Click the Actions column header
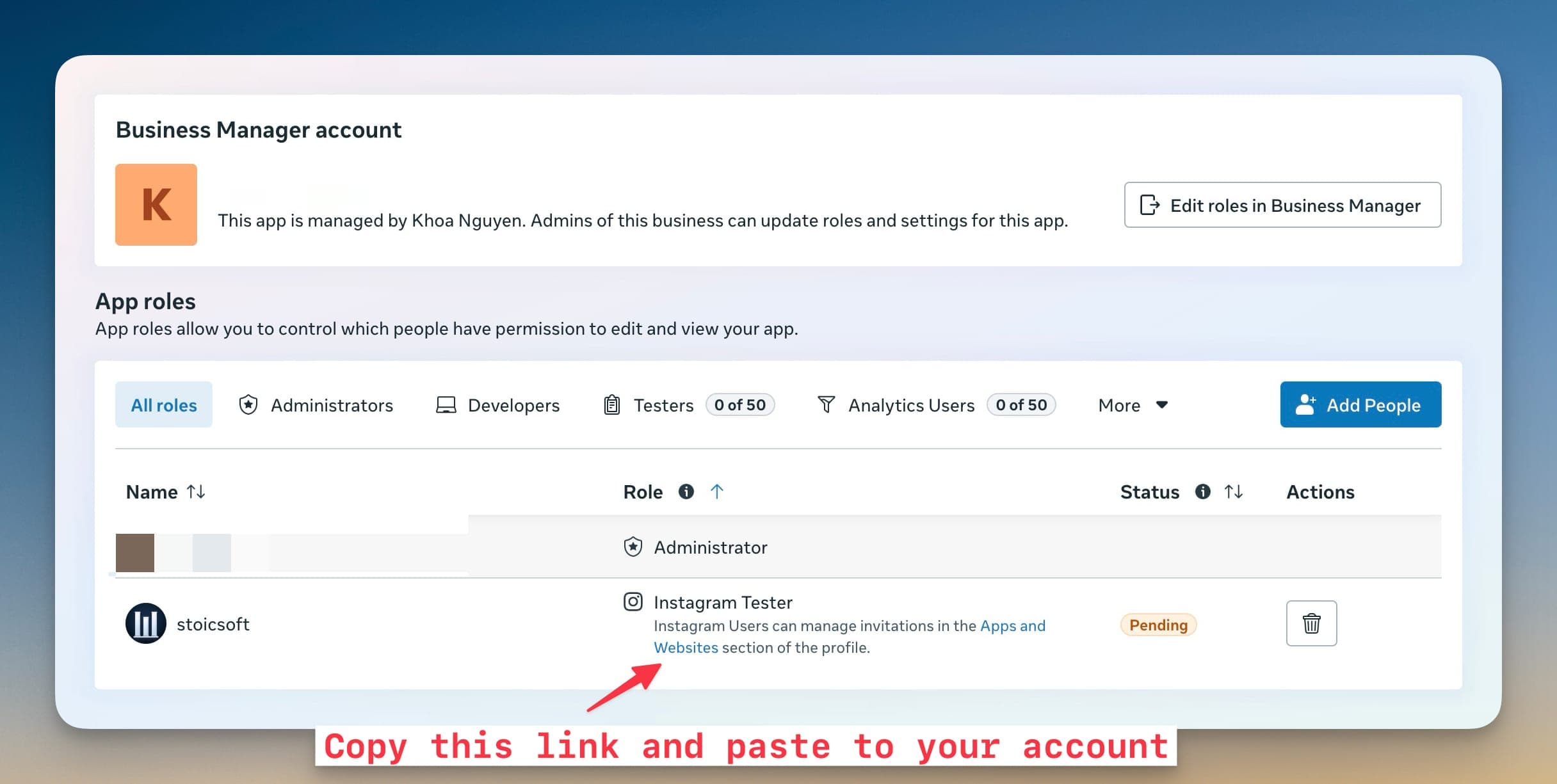 [1321, 492]
